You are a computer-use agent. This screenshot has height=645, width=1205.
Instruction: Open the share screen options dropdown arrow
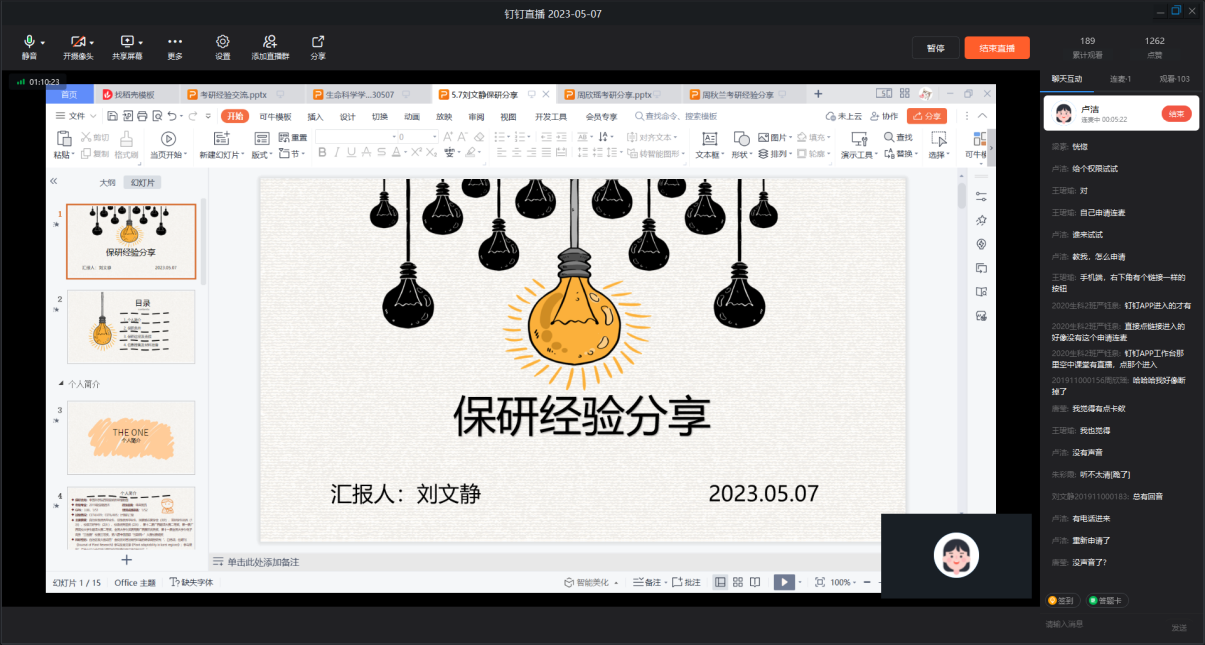point(141,42)
